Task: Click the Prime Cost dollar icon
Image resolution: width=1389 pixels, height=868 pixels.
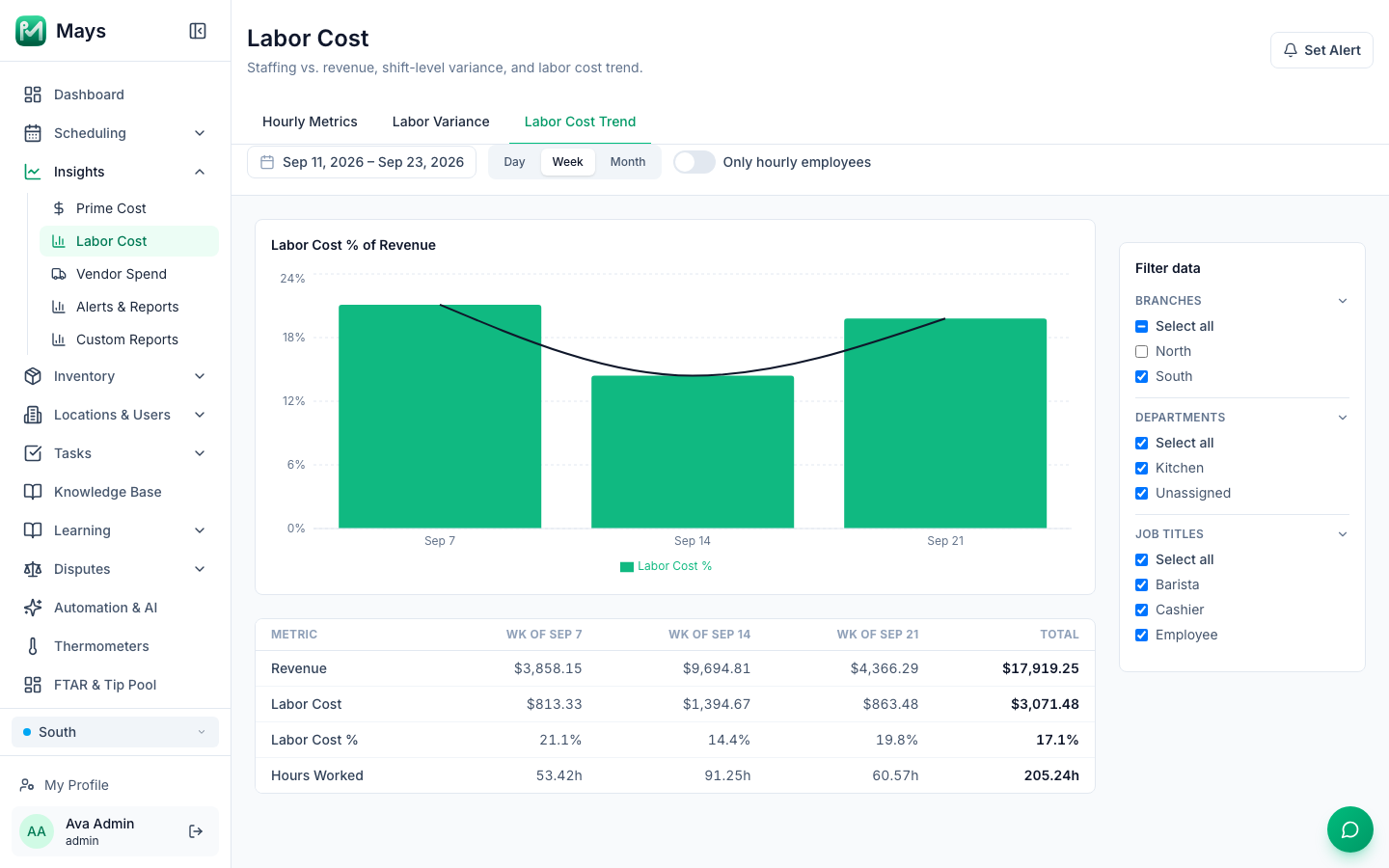Action: point(59,208)
